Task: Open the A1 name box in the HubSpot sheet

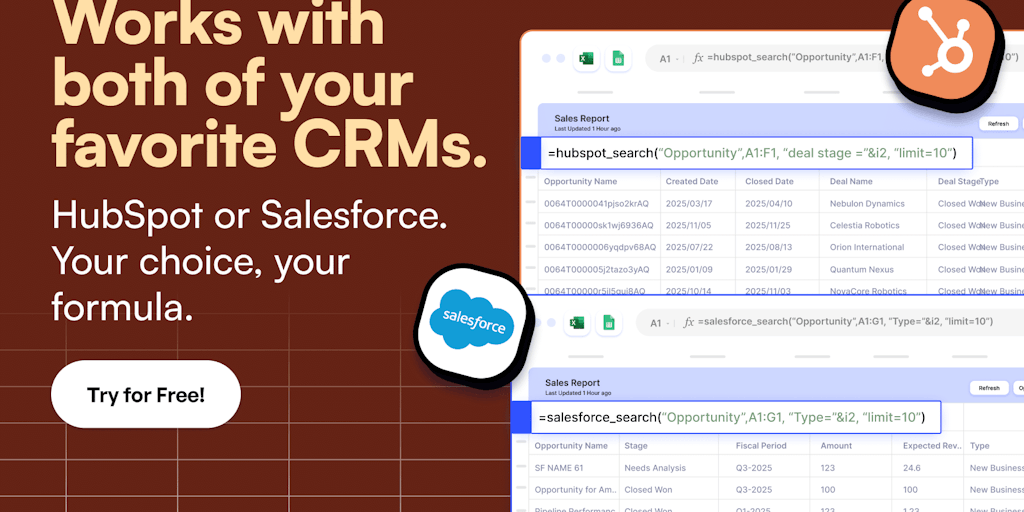Action: [668, 59]
